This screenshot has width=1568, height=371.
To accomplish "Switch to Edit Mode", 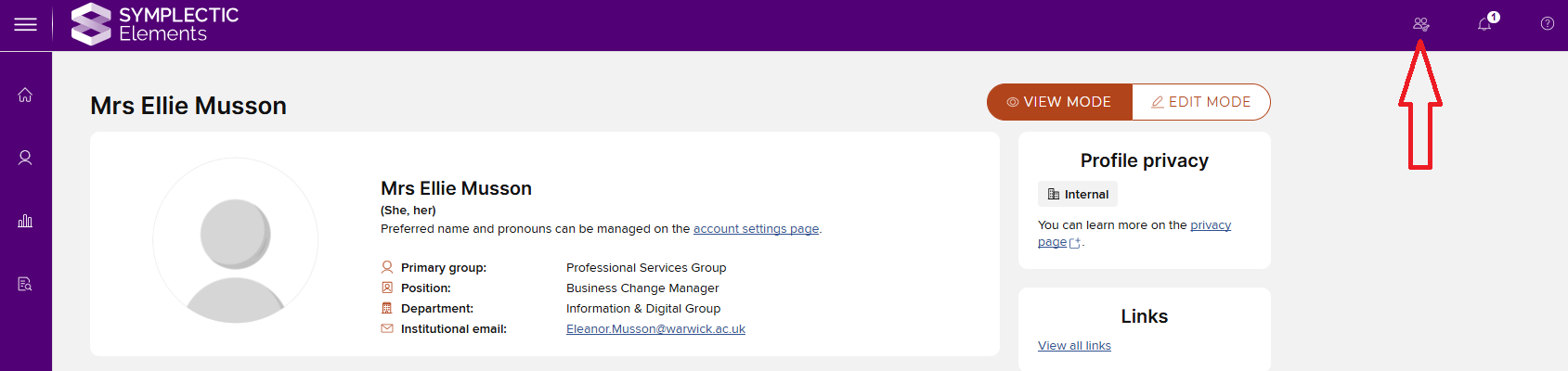I will pos(1200,102).
